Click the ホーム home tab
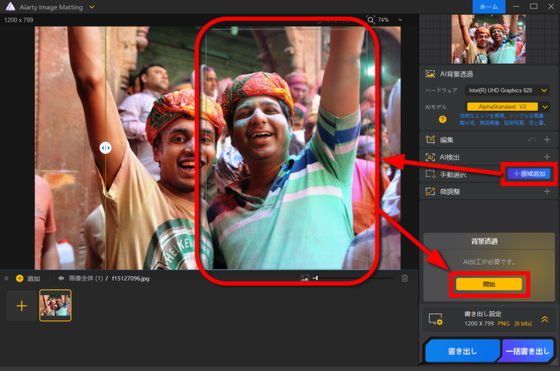Screen dimensions: 560x371 (489, 7)
